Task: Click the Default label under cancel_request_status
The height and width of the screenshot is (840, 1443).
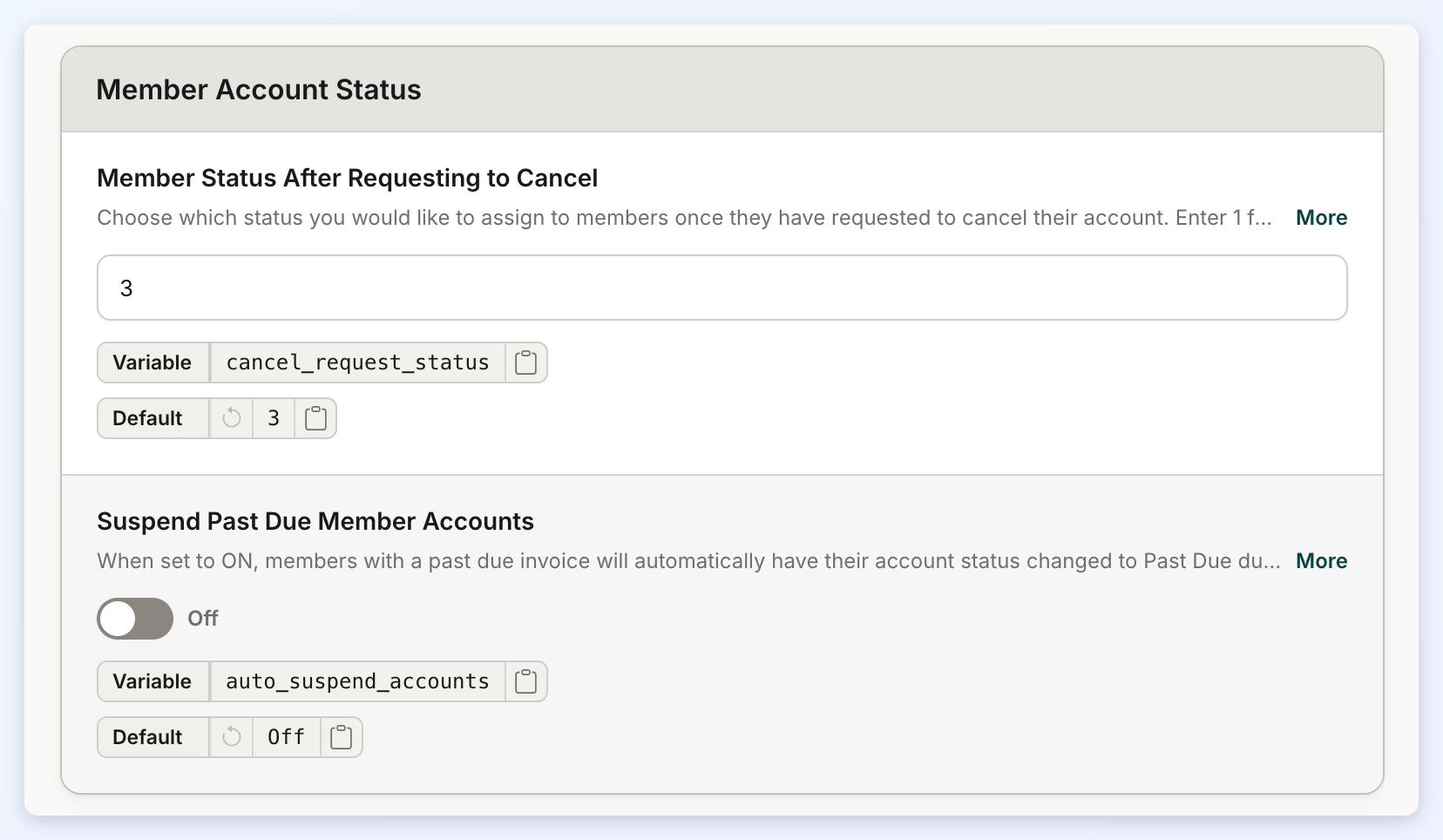Action: click(x=147, y=418)
